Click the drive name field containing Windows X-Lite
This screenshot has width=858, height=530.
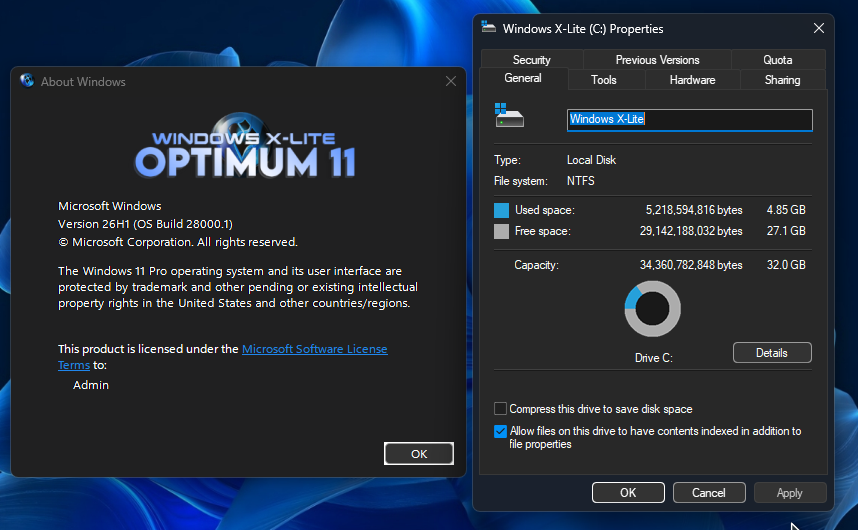click(690, 120)
